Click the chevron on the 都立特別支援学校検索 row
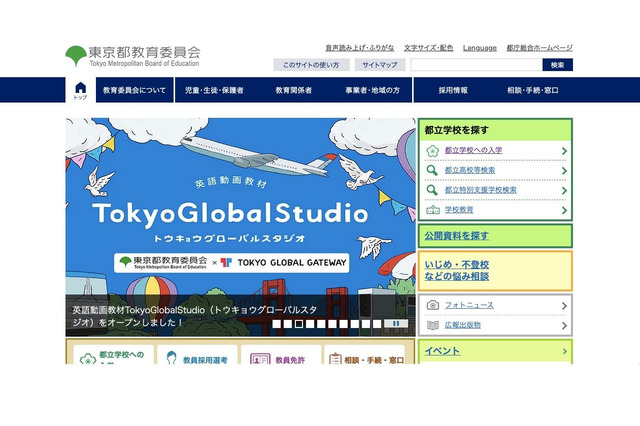640x426 pixels. (564, 191)
